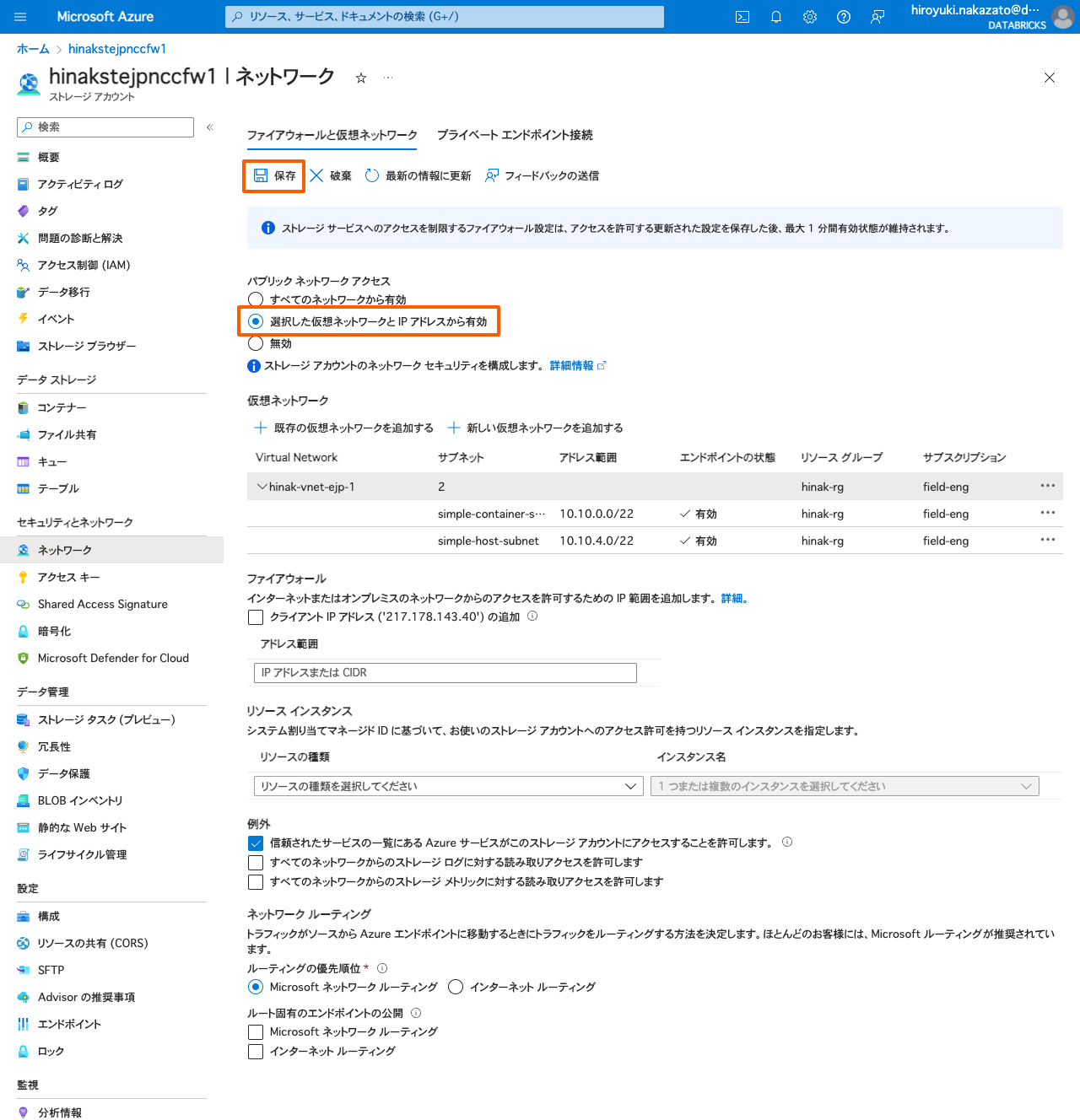Click the Save button
Screen dimensions: 1080x1120
(274, 175)
